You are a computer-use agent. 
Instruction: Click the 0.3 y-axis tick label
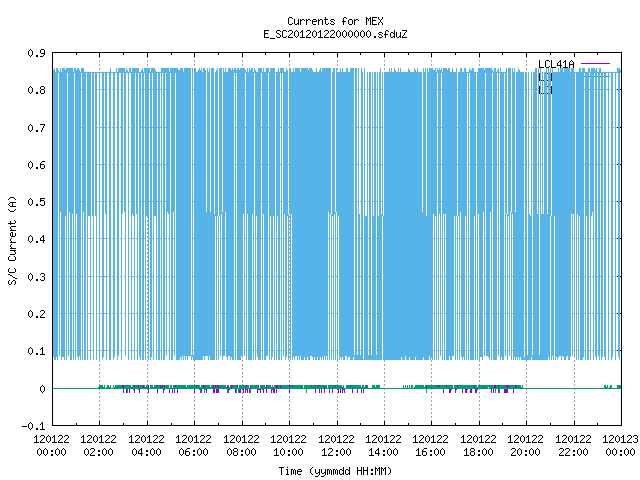click(36, 277)
